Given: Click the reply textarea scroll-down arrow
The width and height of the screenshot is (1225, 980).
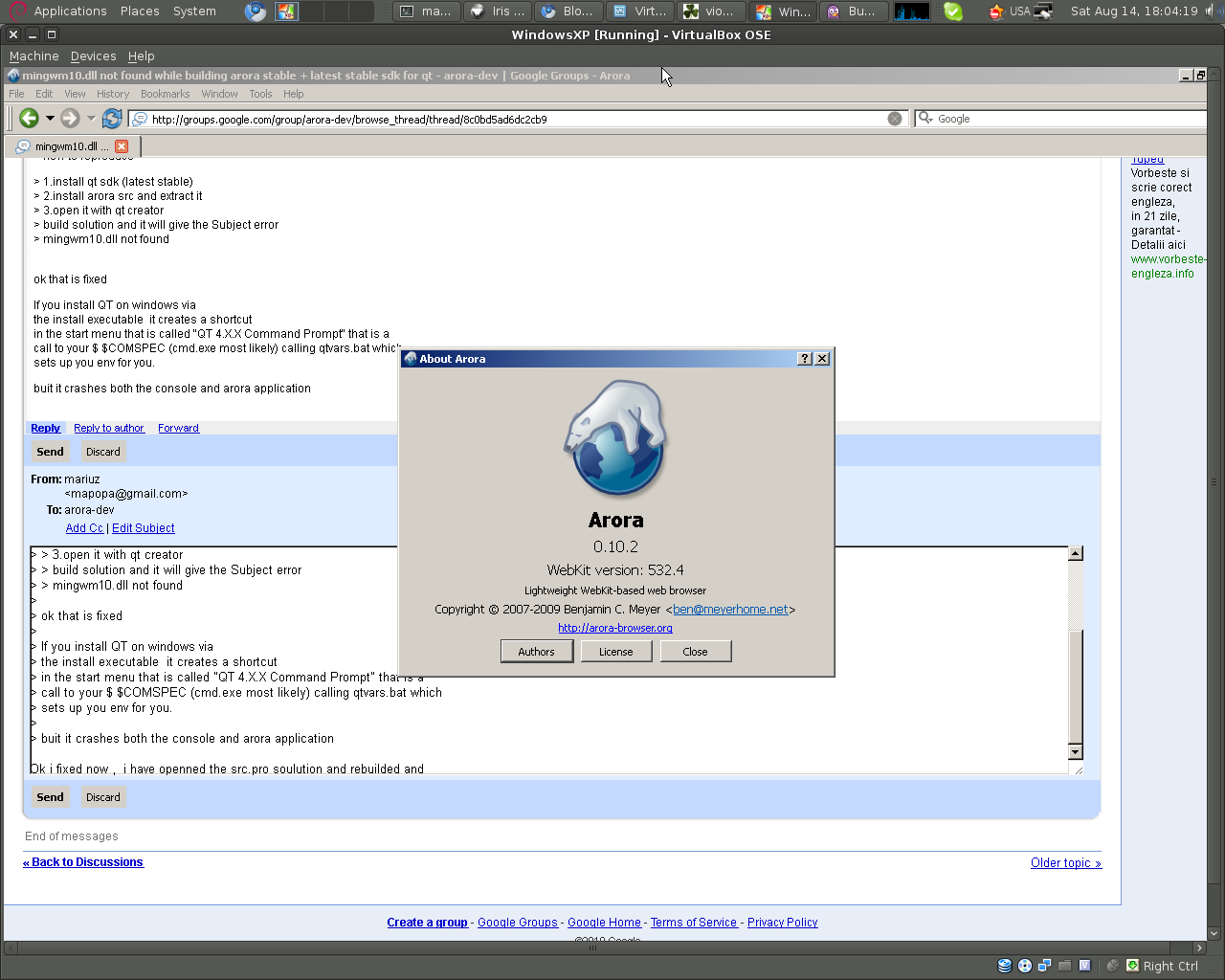Looking at the screenshot, I should [x=1076, y=751].
